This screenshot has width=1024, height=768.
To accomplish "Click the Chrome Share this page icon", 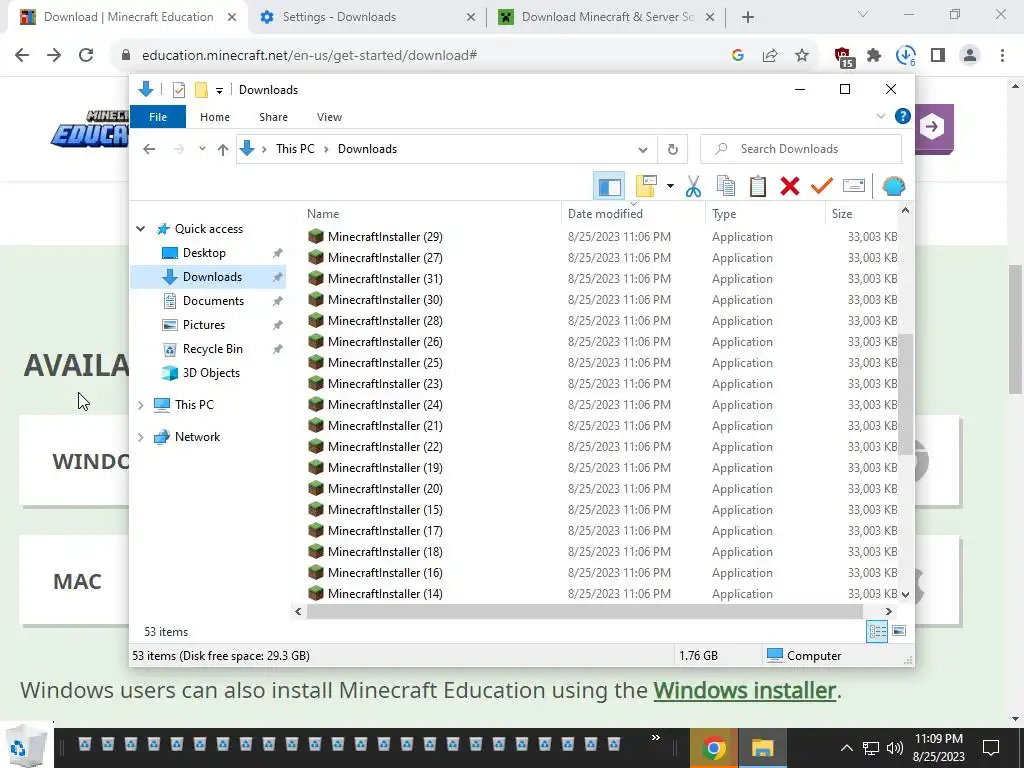I will pyautogui.click(x=770, y=56).
